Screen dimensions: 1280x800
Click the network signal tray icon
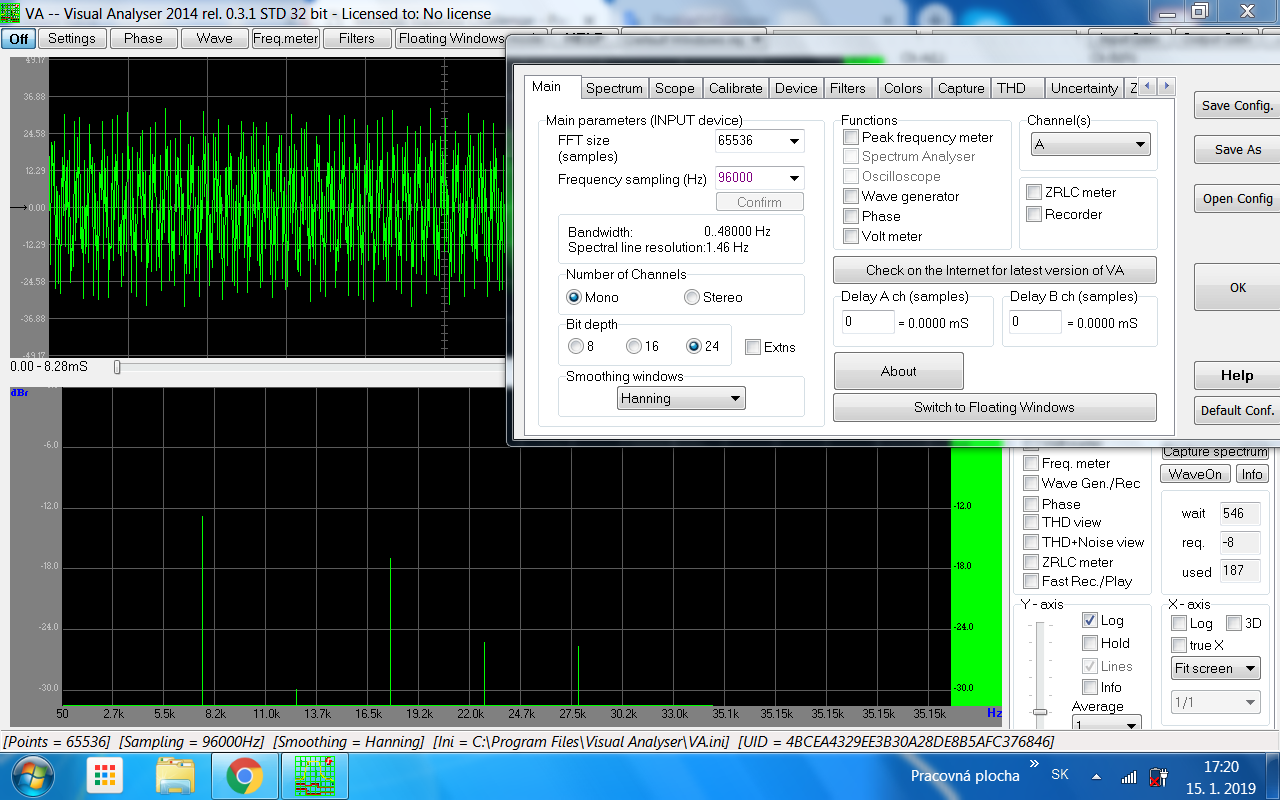(x=1128, y=776)
